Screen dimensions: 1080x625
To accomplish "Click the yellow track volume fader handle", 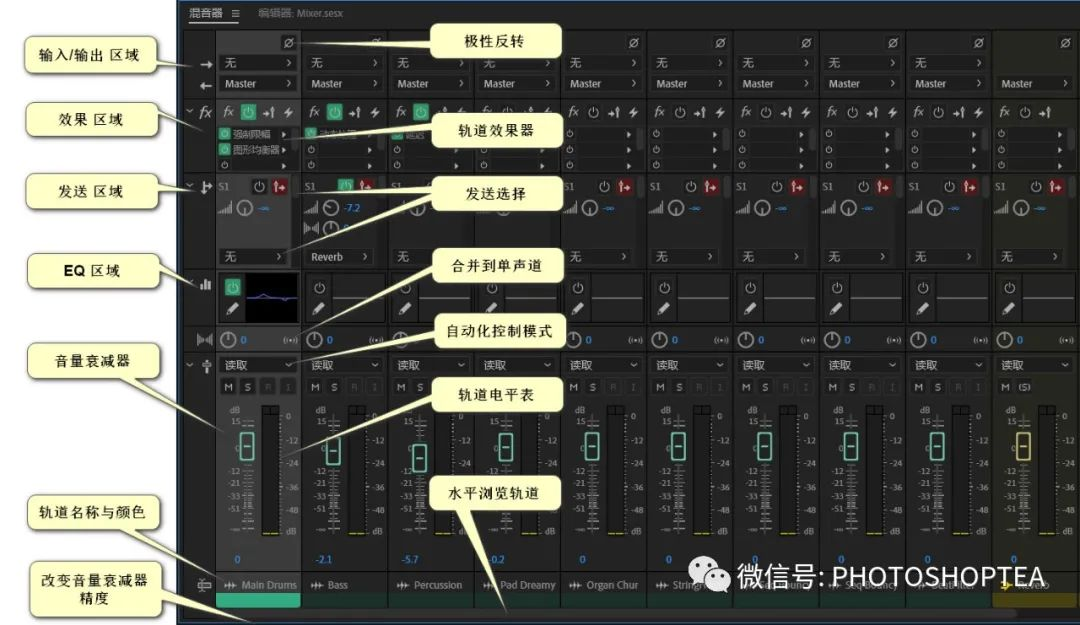I will pyautogui.click(x=1023, y=447).
